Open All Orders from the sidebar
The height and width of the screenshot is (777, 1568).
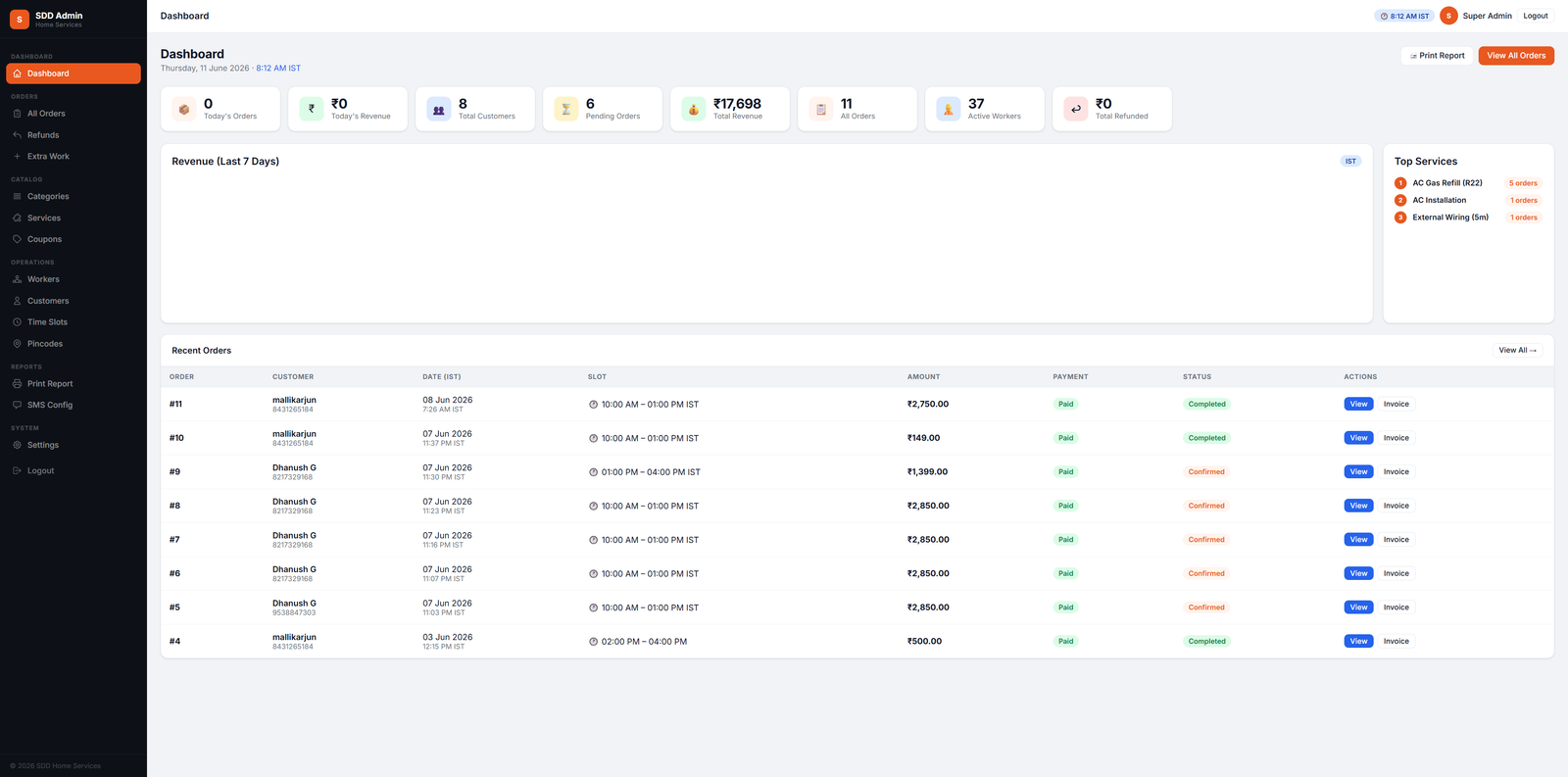coord(73,114)
